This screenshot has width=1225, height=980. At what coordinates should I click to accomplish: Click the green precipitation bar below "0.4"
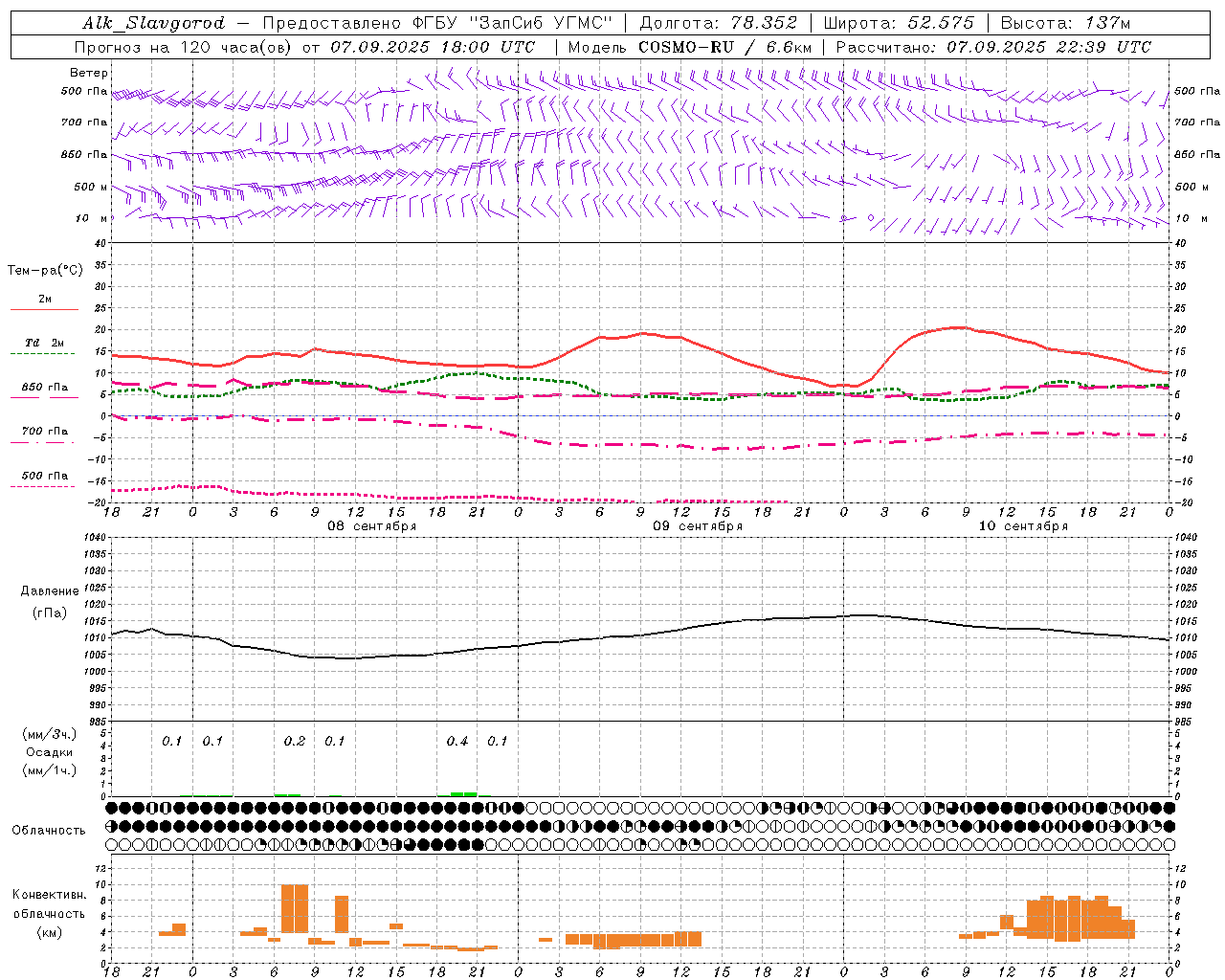[463, 793]
